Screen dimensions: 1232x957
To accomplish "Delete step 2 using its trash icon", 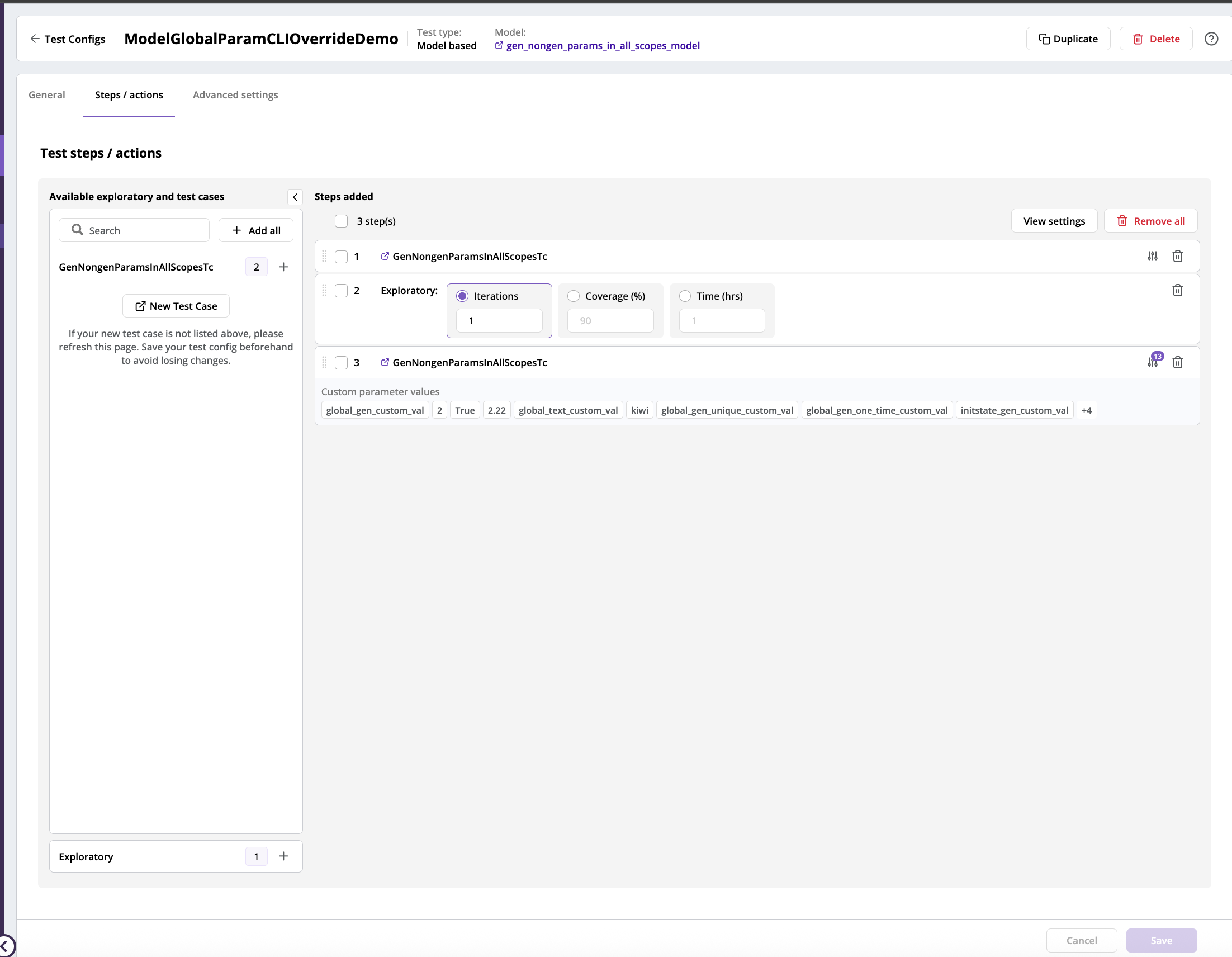I will (1178, 290).
